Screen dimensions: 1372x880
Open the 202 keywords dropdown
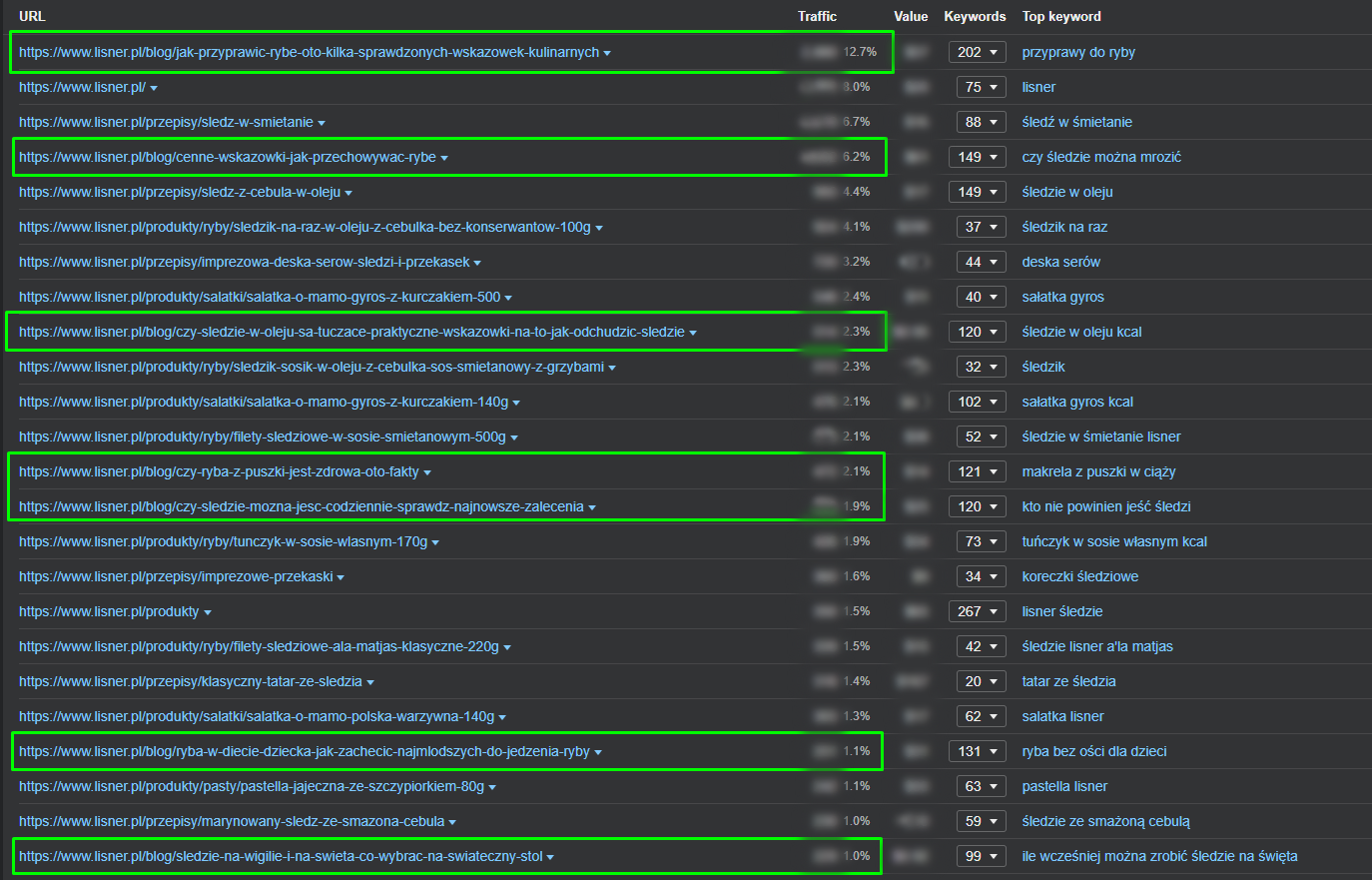[977, 52]
